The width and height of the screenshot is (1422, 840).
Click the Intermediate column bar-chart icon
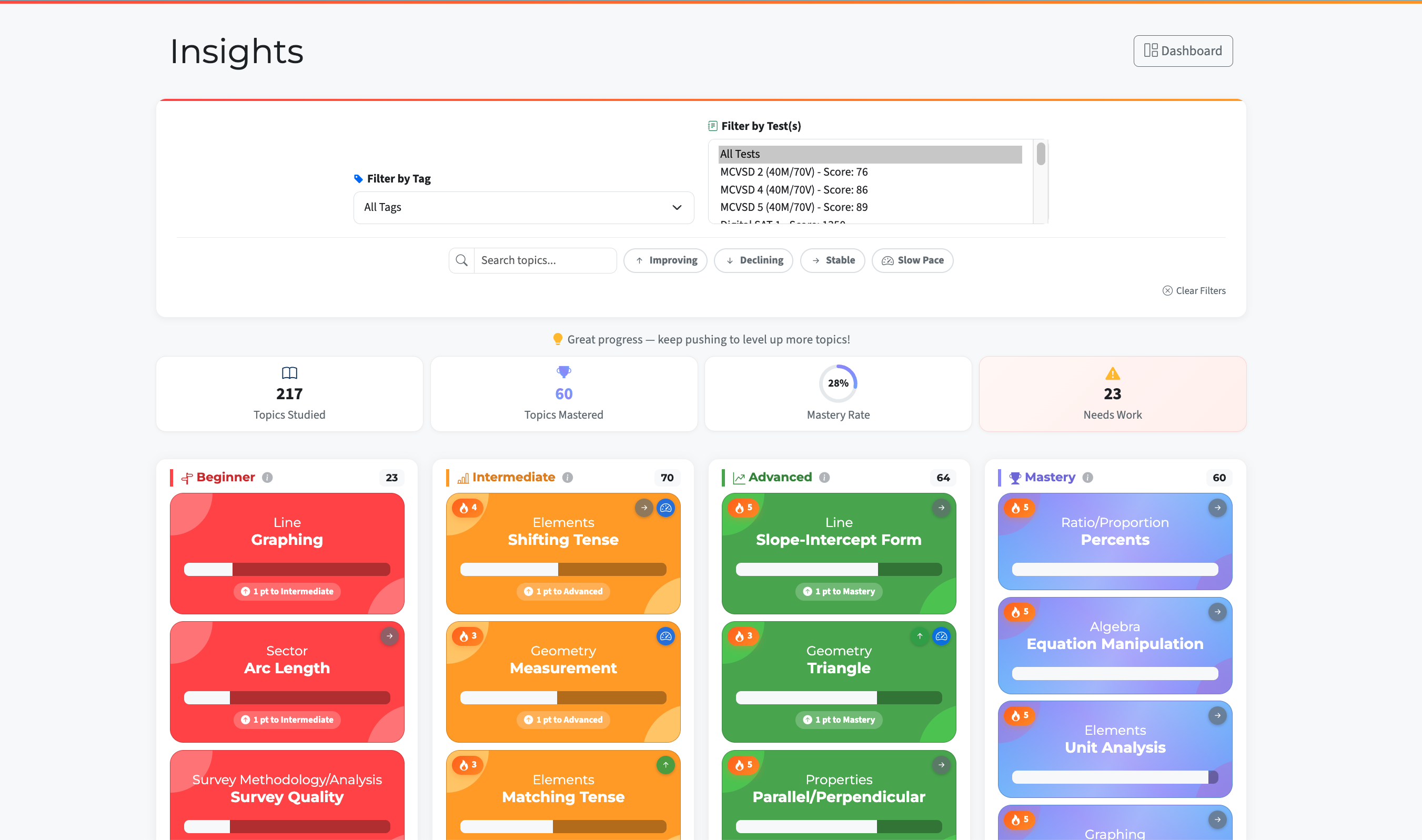tap(462, 478)
